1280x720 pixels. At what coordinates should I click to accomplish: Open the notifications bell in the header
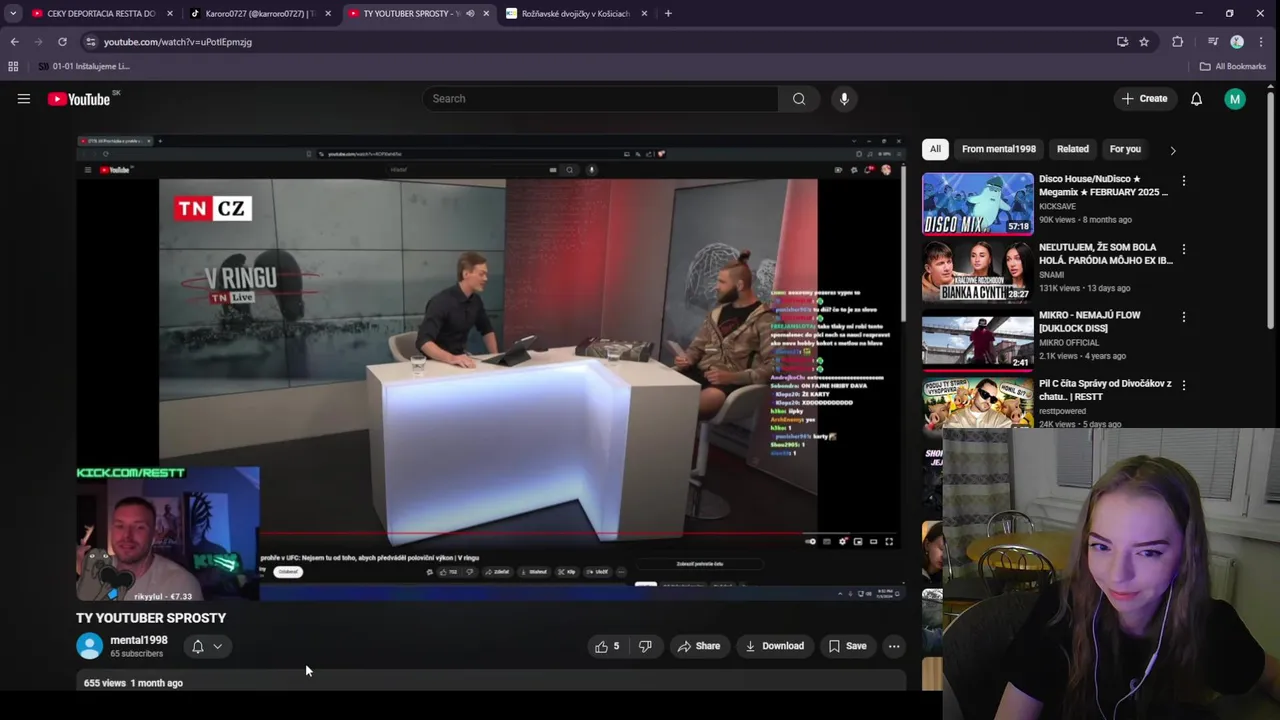pos(1196,99)
